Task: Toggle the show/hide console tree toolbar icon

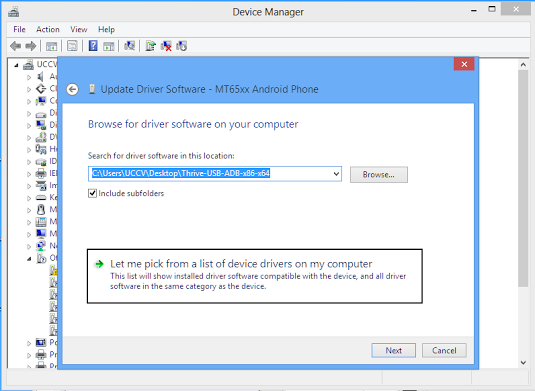Action: coord(52,46)
